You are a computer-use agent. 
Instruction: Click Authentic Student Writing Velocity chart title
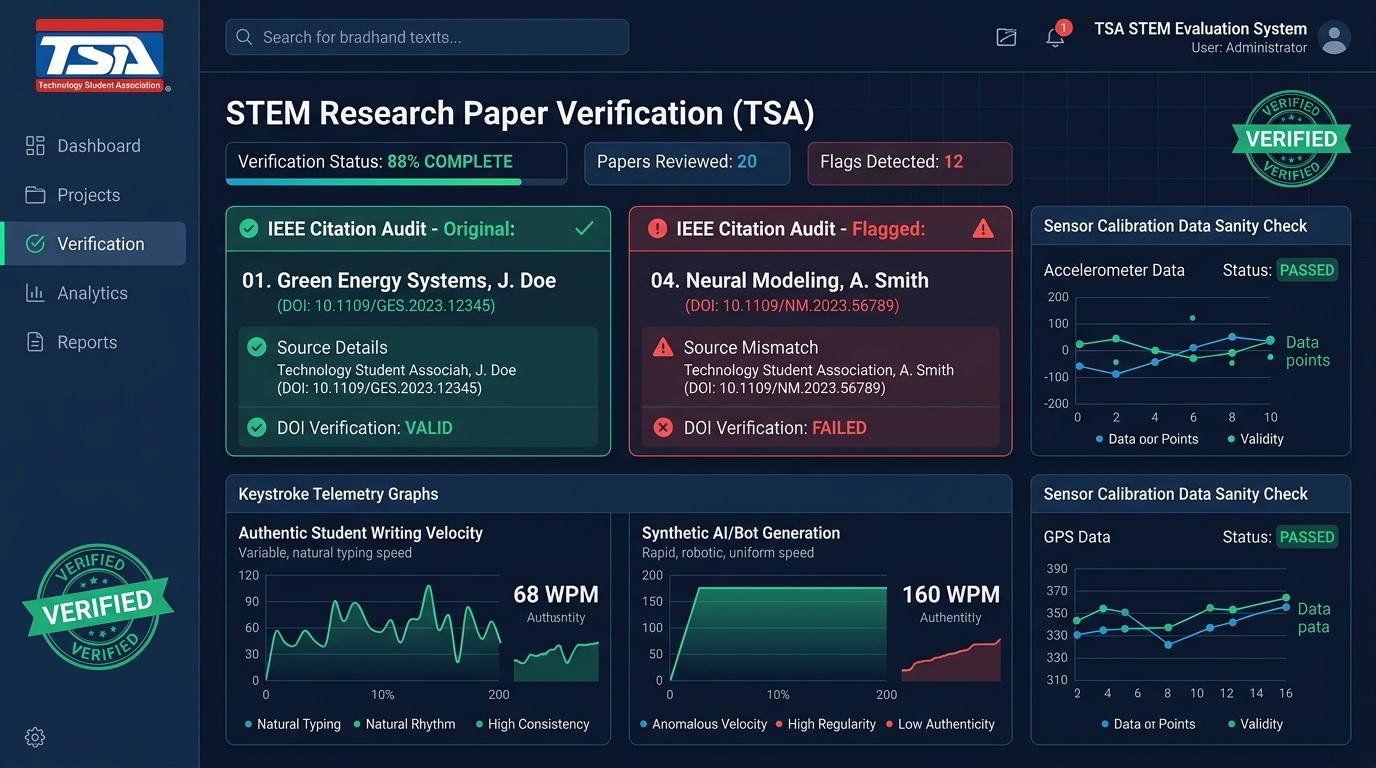point(360,533)
